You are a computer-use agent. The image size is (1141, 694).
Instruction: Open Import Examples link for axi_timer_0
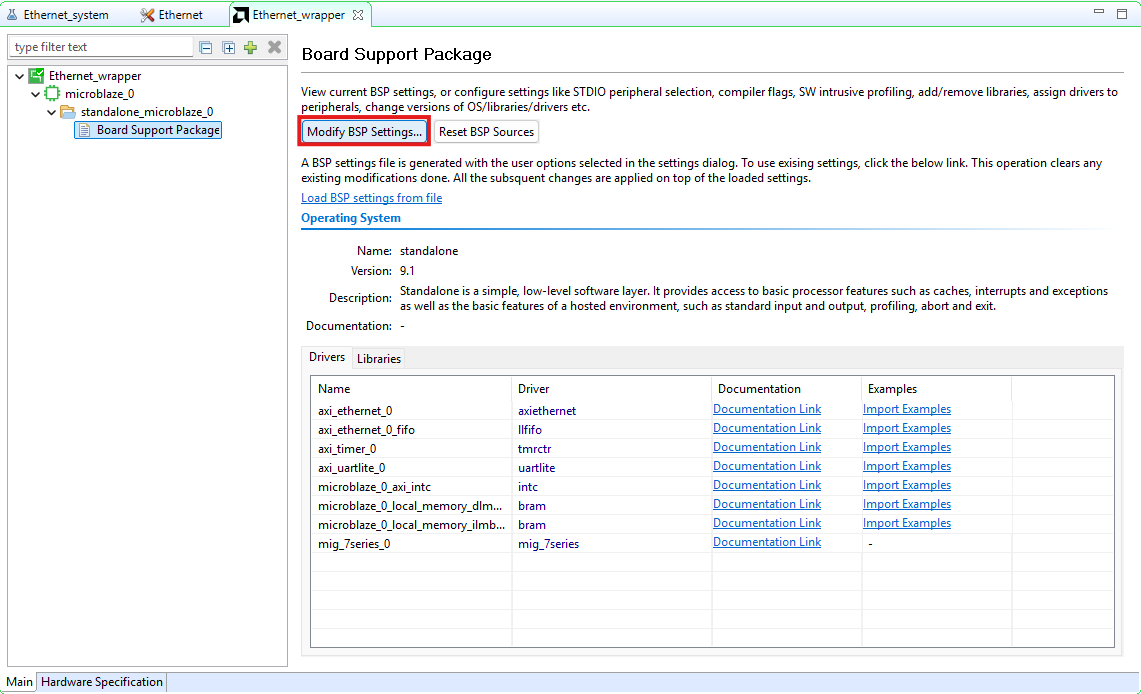coord(906,447)
